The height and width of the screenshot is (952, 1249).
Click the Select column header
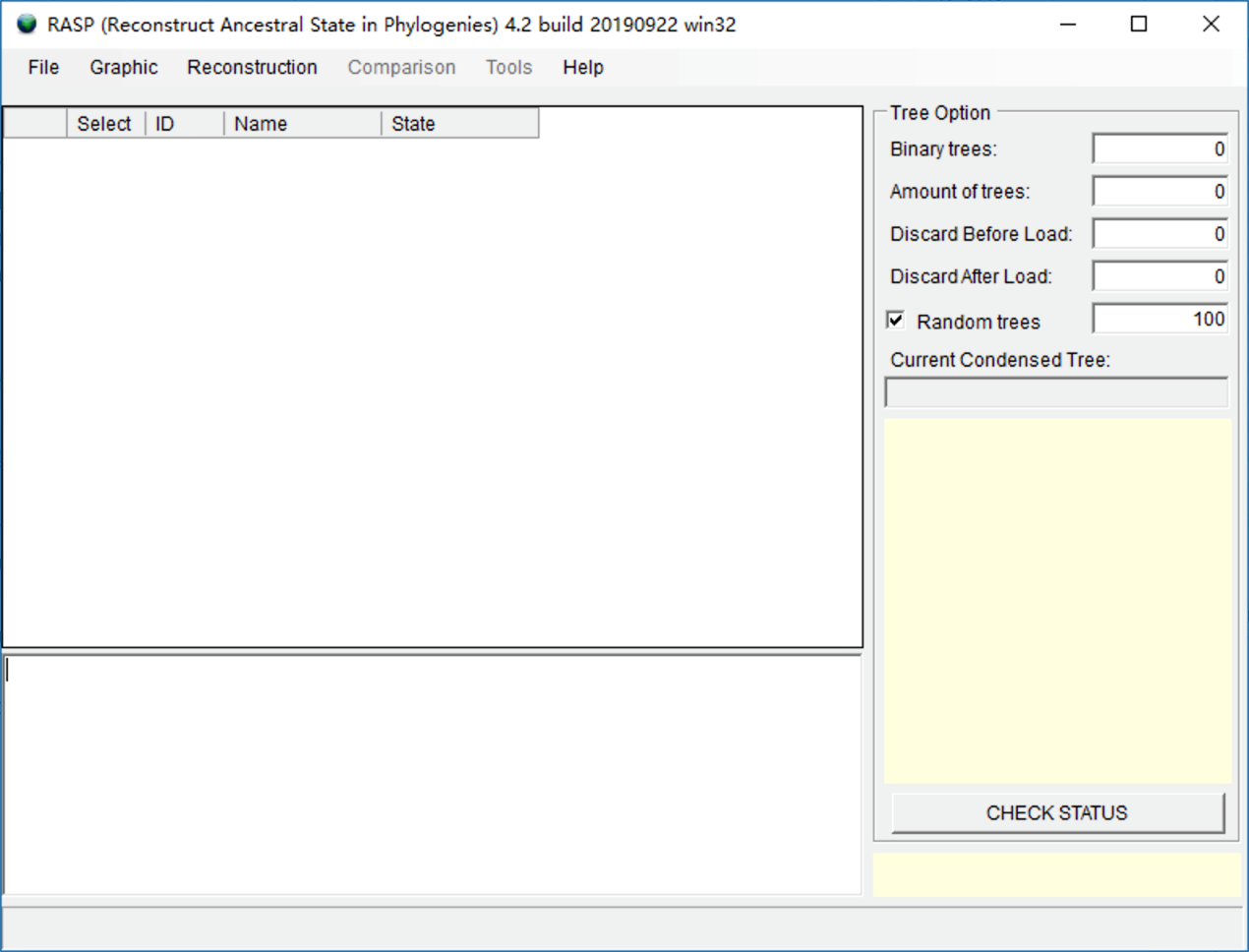point(105,123)
